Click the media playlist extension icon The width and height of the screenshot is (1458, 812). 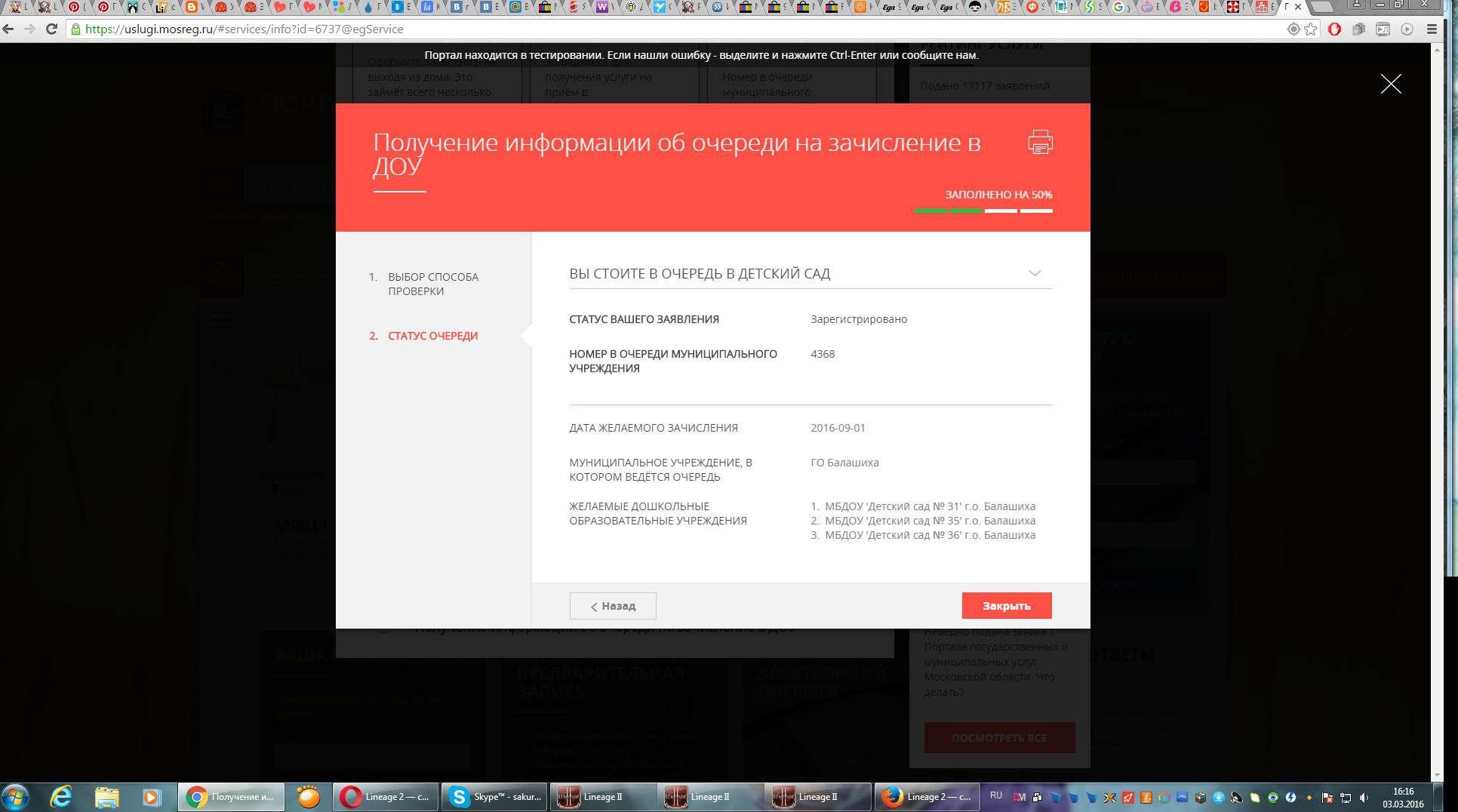[x=1383, y=29]
